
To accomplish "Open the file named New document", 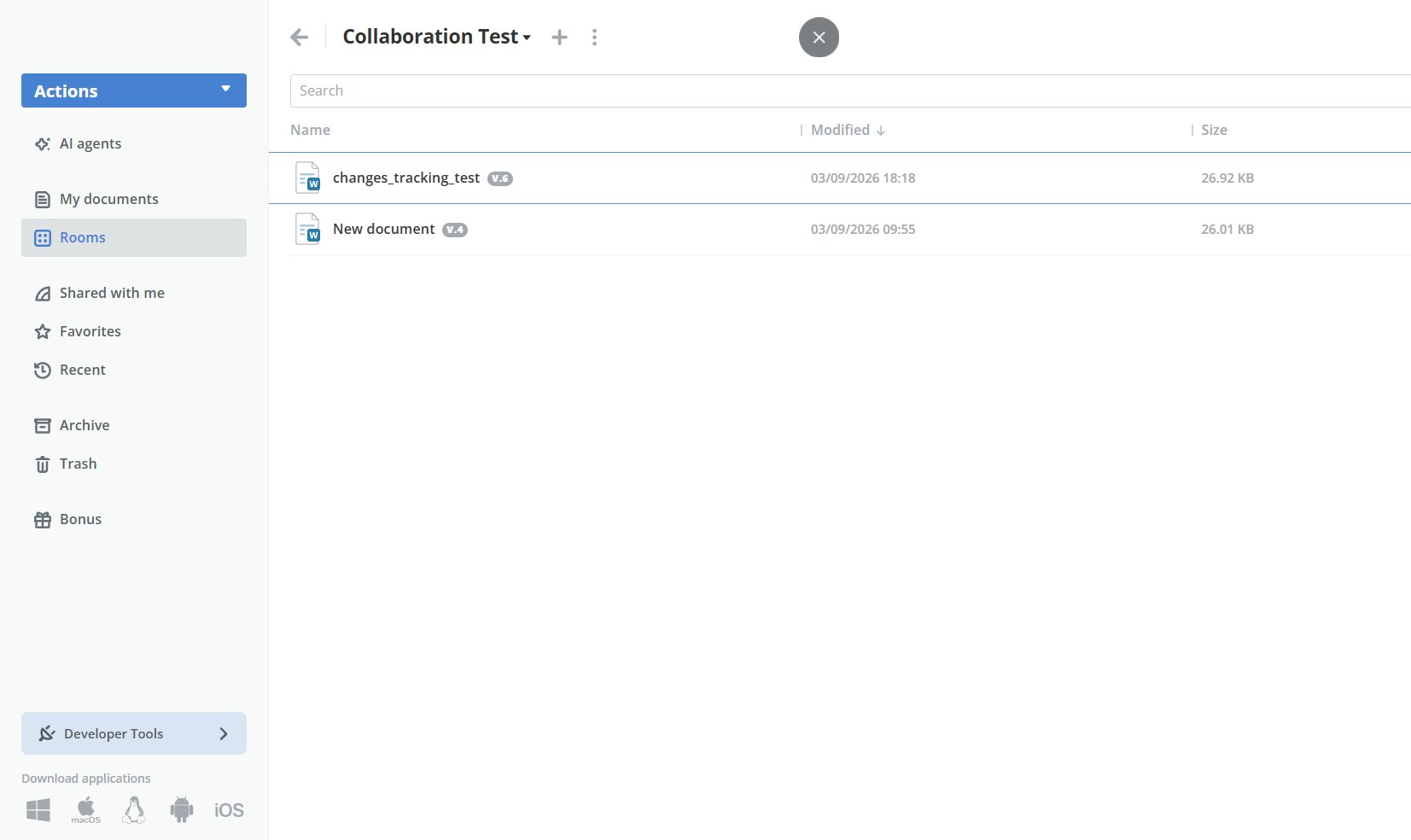I will click(384, 229).
